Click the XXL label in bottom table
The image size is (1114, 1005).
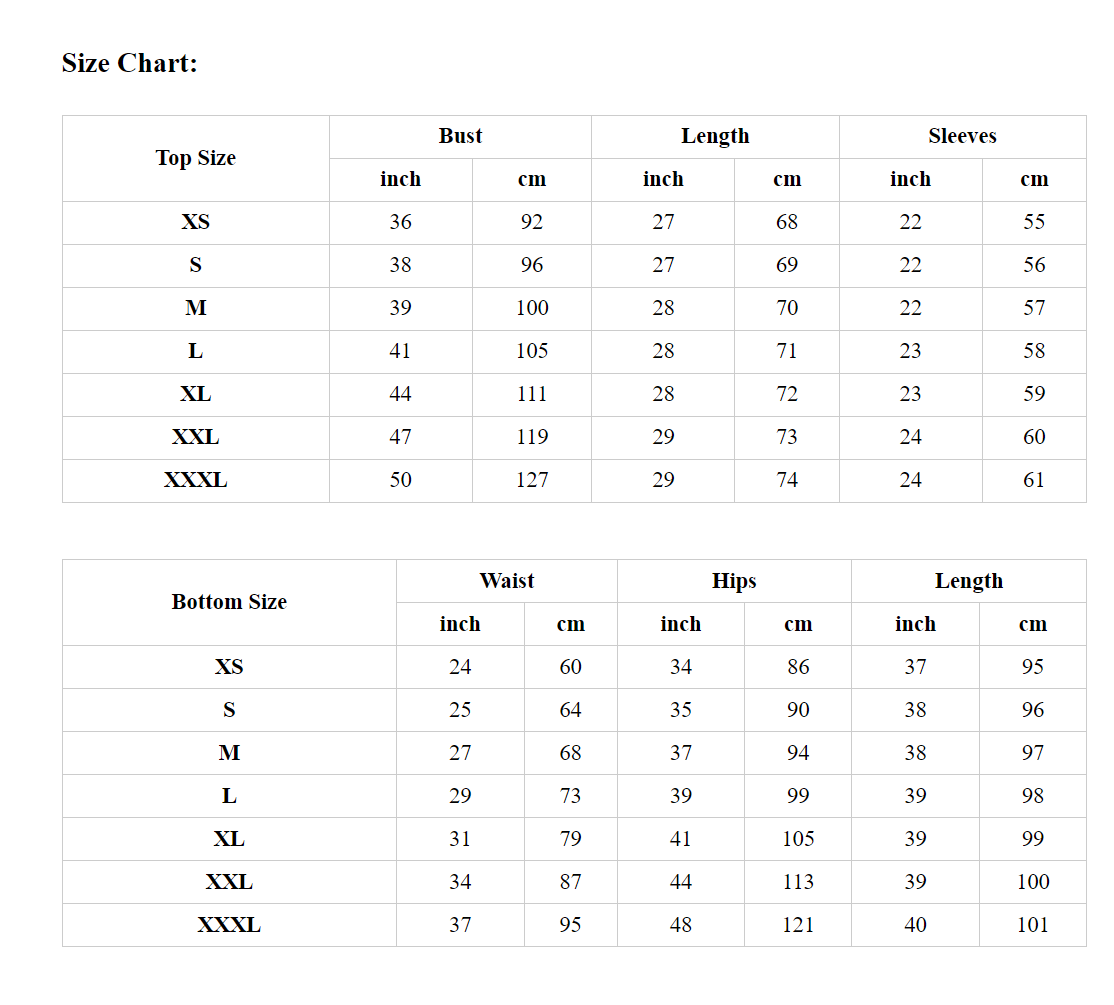tap(229, 882)
